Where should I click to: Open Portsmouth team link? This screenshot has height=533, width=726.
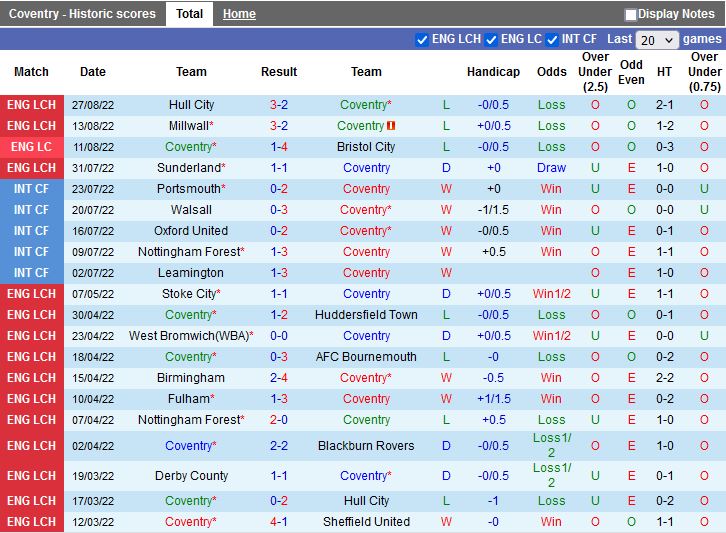[x=191, y=189]
